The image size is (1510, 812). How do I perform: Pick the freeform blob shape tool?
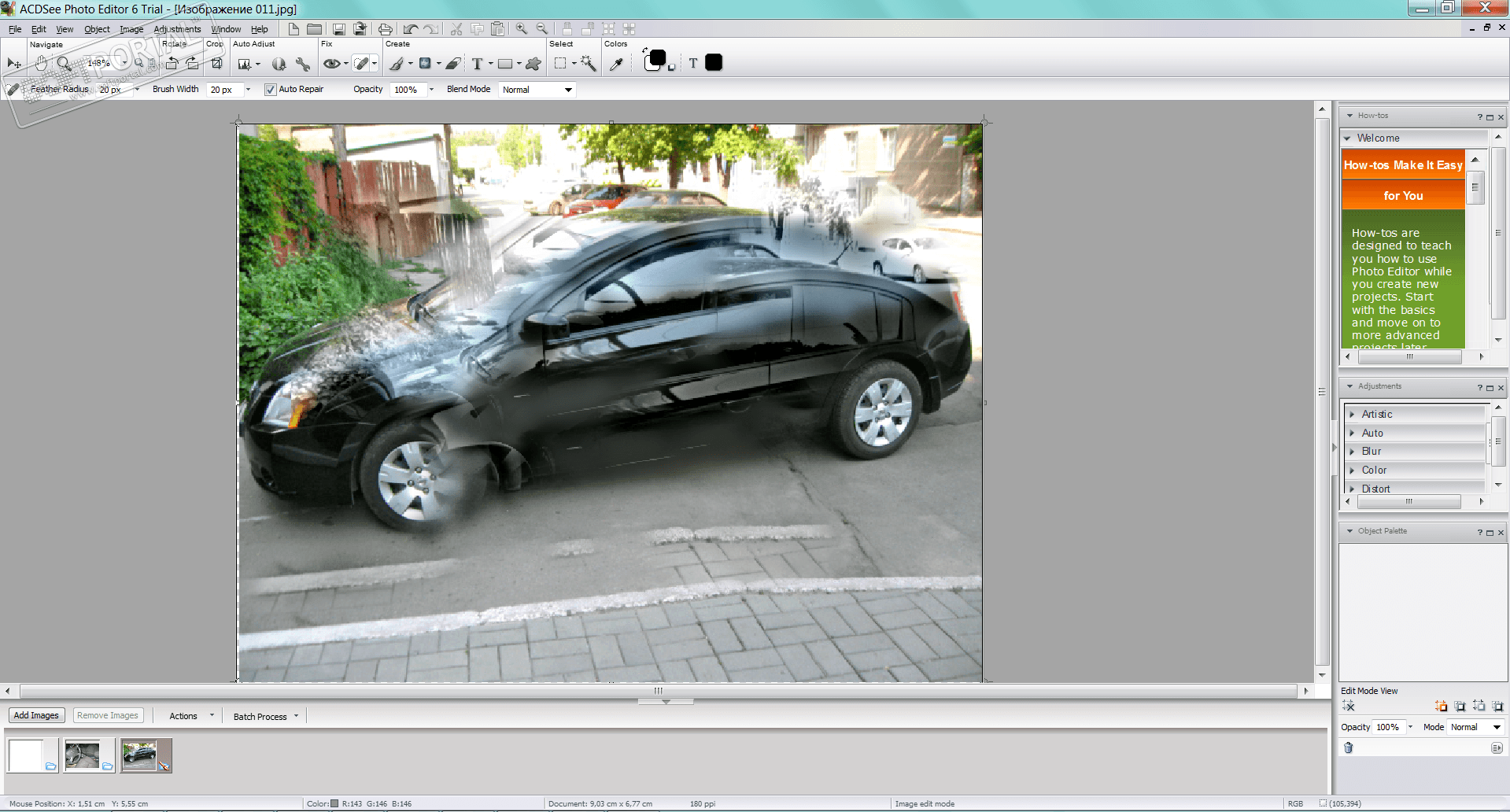(x=533, y=64)
